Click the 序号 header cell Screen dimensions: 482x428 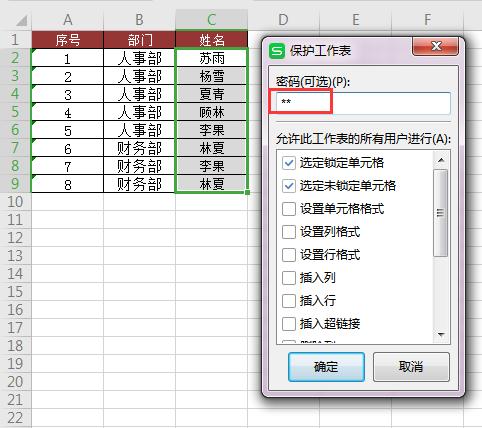pyautogui.click(x=67, y=40)
